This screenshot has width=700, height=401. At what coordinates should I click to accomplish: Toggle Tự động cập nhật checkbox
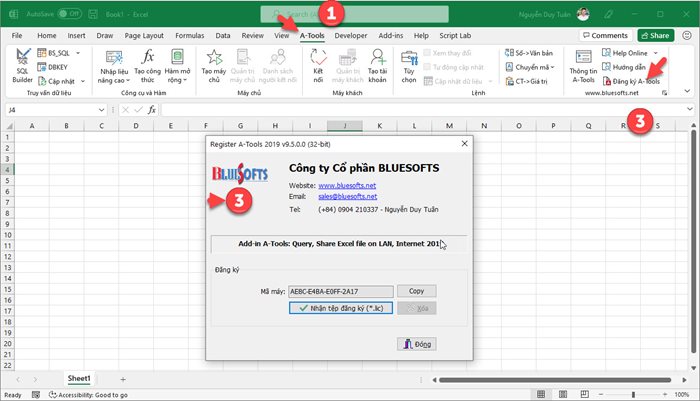click(x=427, y=67)
